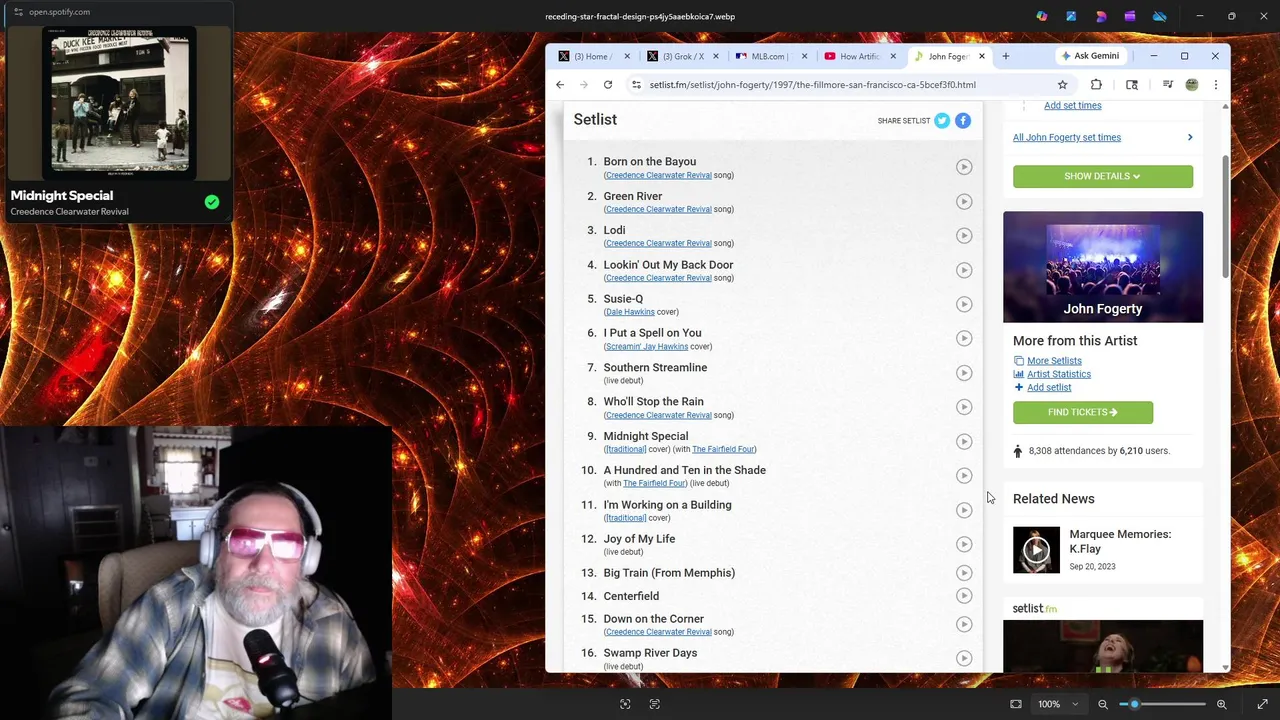Play I Put a Spell on You preview
Image resolution: width=1280 pixels, height=720 pixels.
(964, 338)
